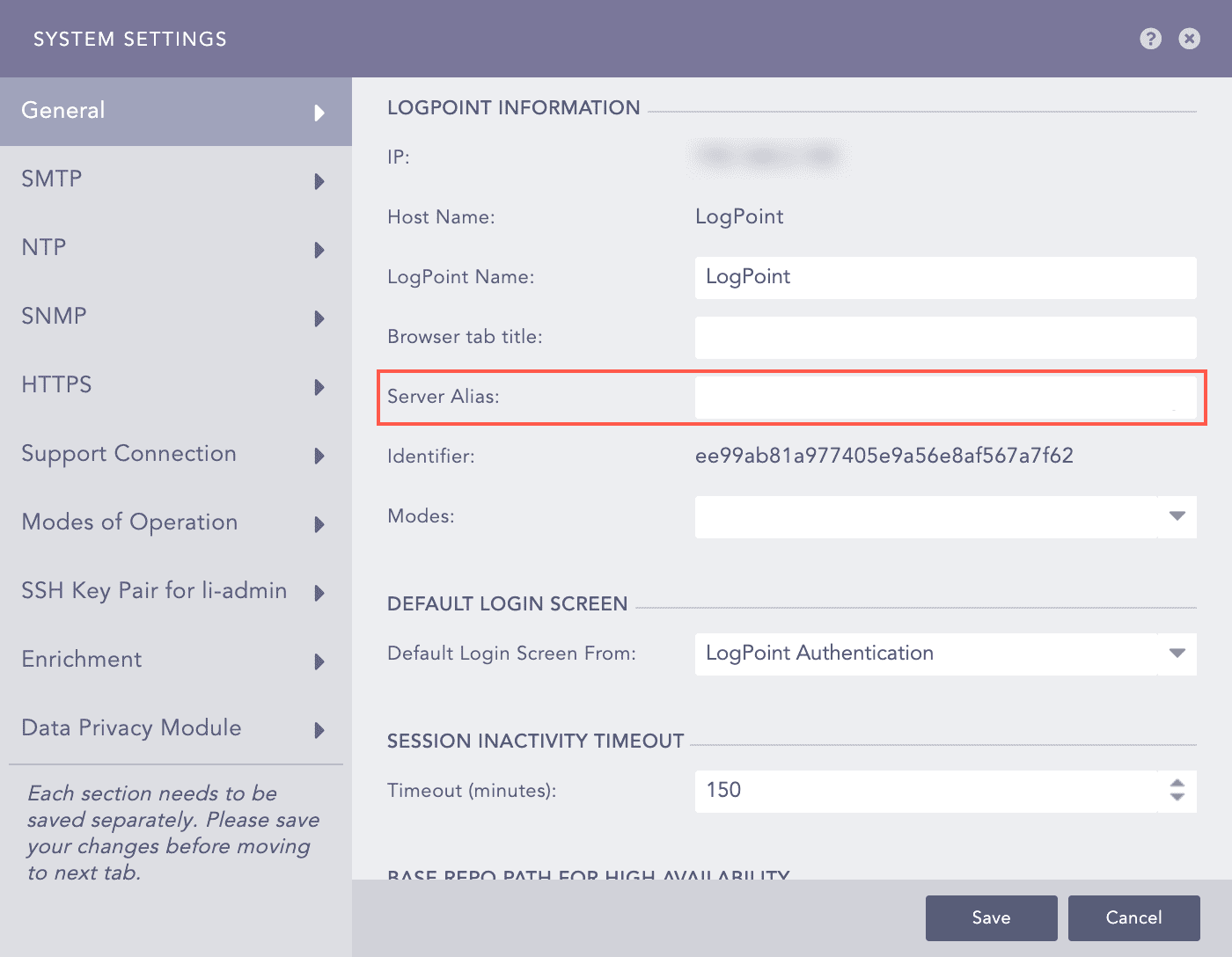Click the Enrichment arrow icon

coord(319,661)
